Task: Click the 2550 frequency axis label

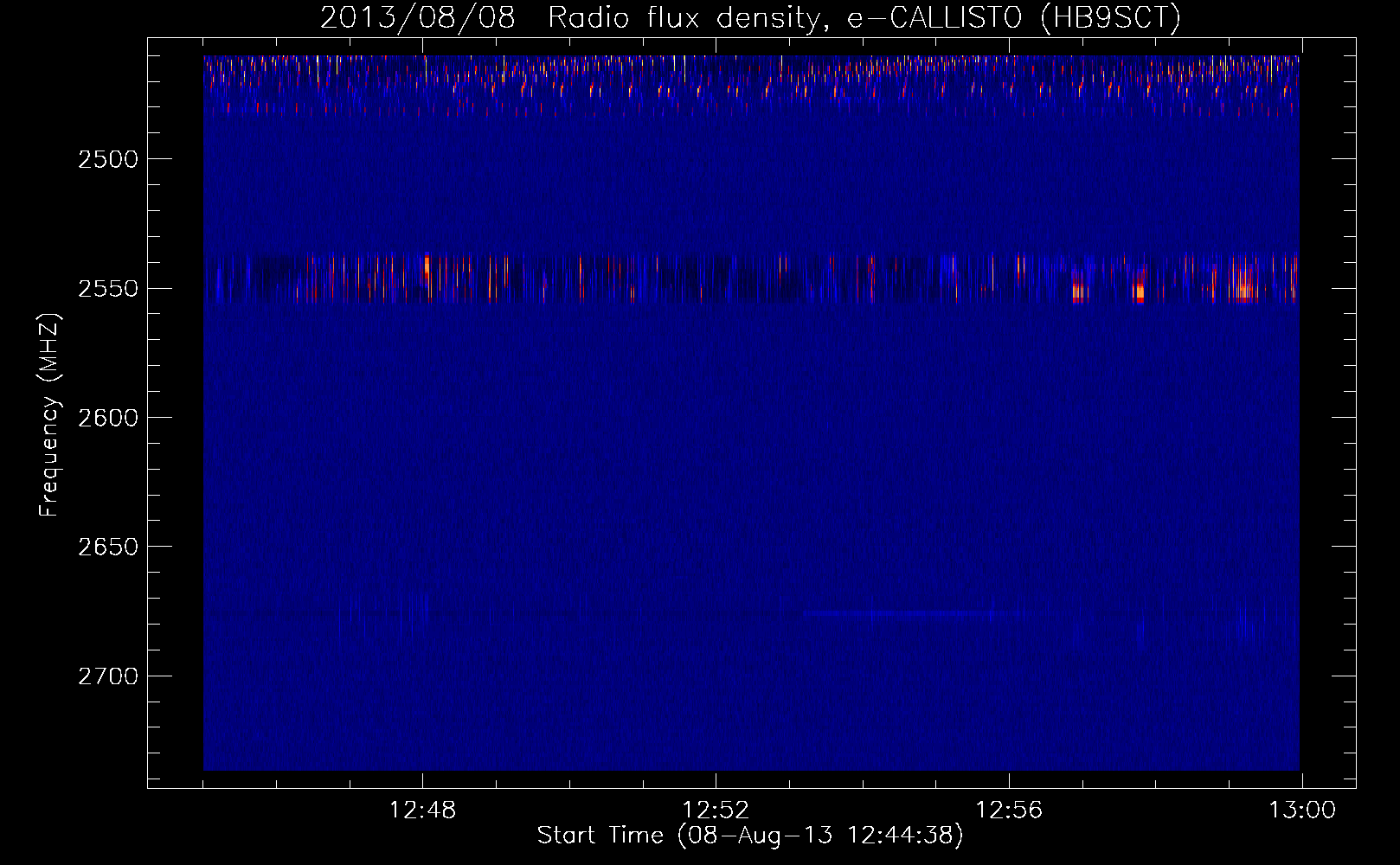Action: pyautogui.click(x=107, y=288)
